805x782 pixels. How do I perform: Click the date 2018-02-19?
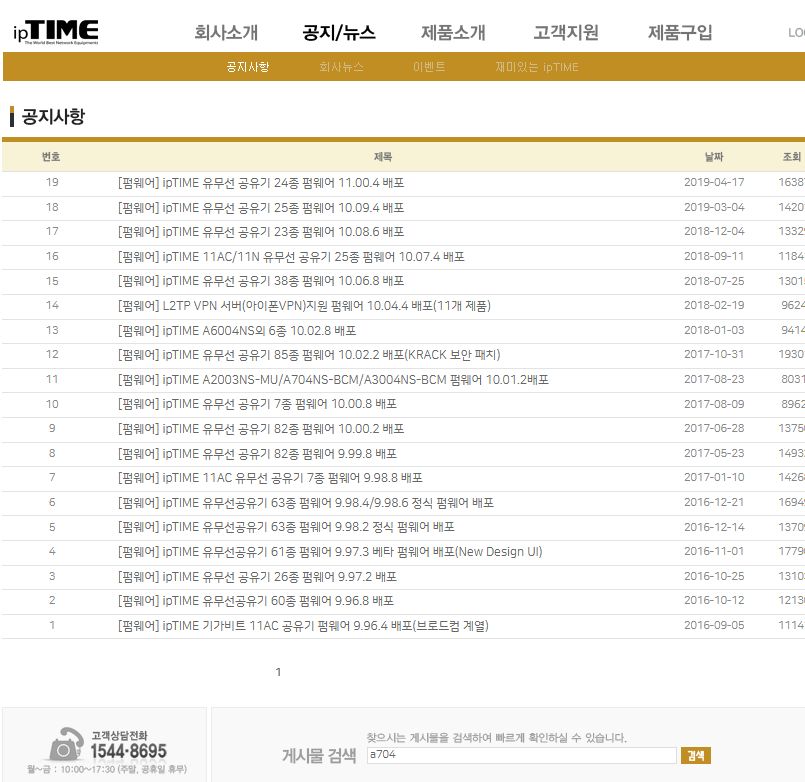714,305
